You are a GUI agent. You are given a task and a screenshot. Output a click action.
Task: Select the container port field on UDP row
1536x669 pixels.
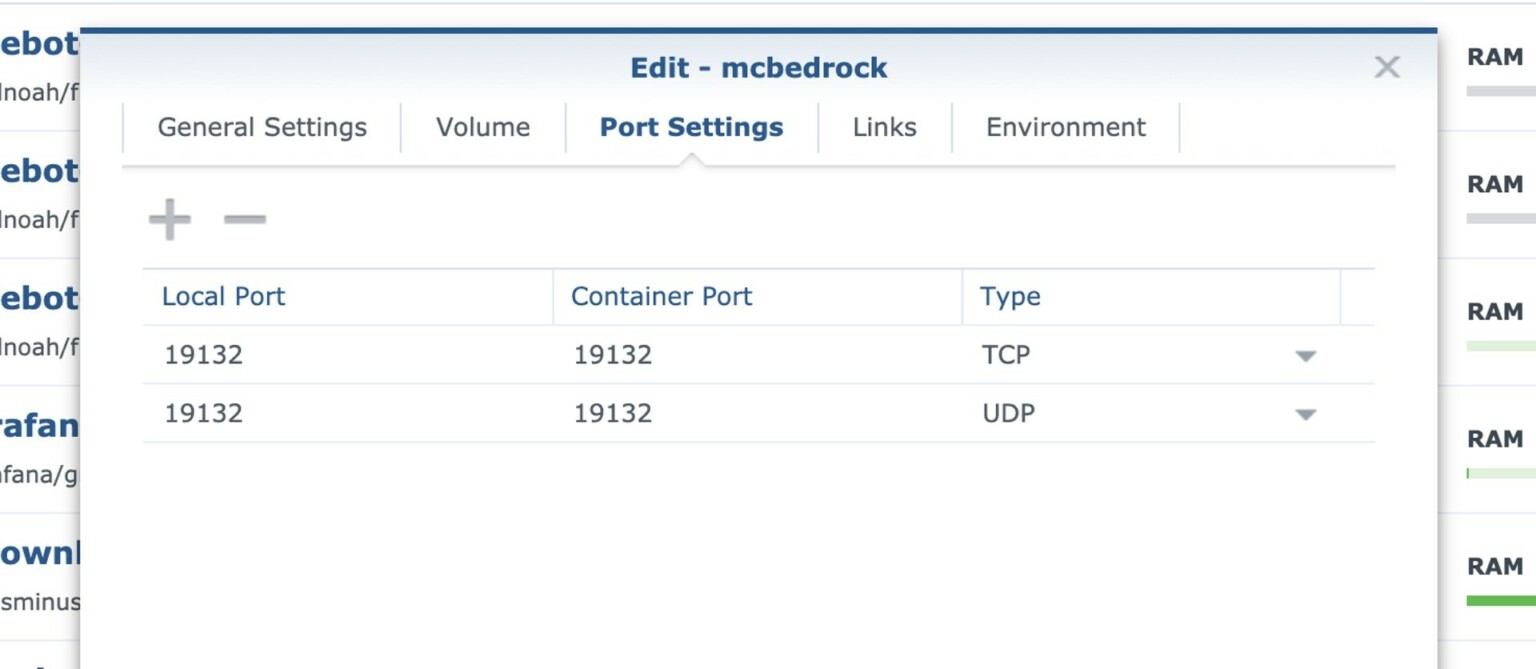tap(612, 413)
